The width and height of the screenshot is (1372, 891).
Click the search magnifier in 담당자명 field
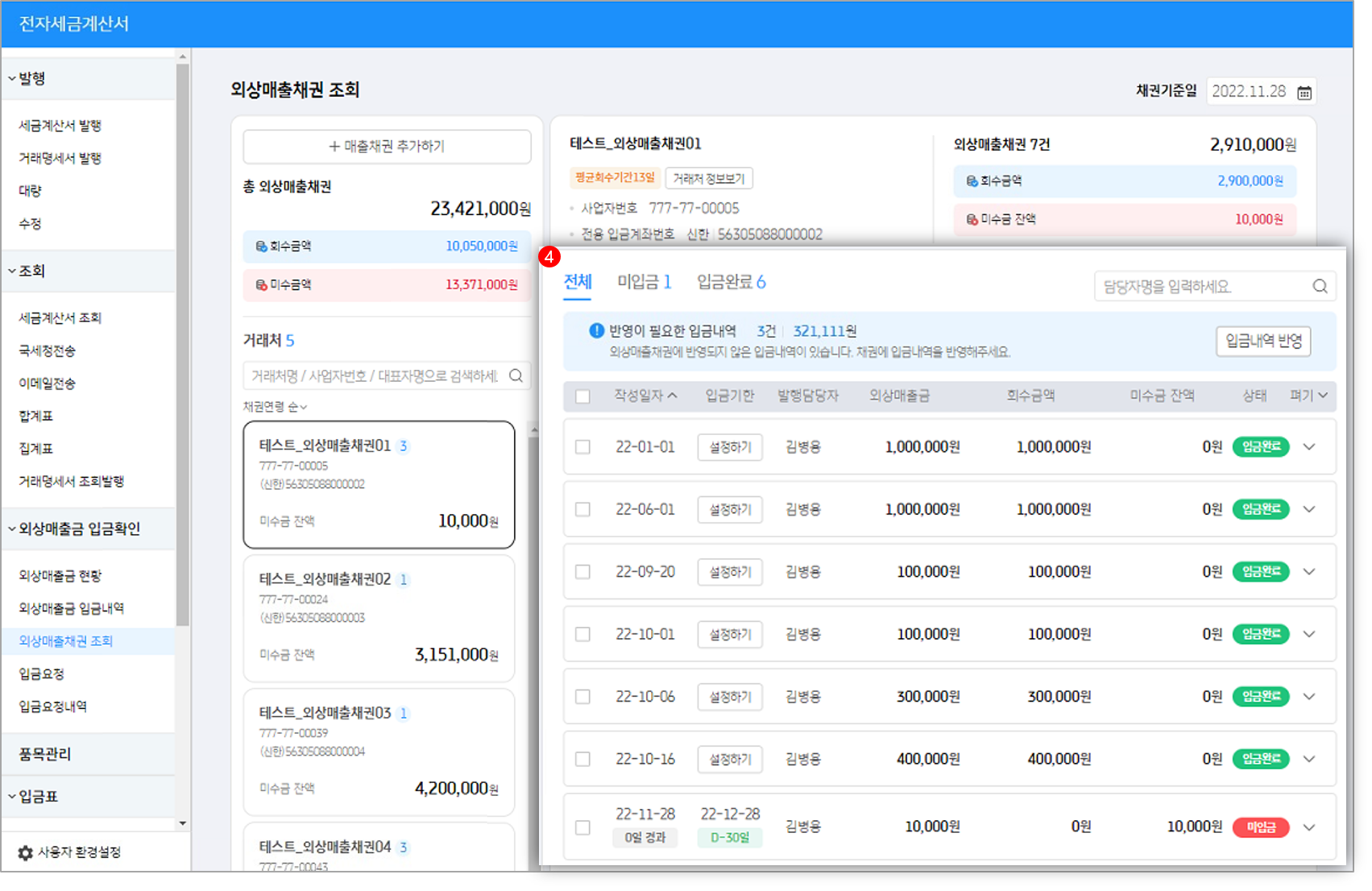[1320, 286]
